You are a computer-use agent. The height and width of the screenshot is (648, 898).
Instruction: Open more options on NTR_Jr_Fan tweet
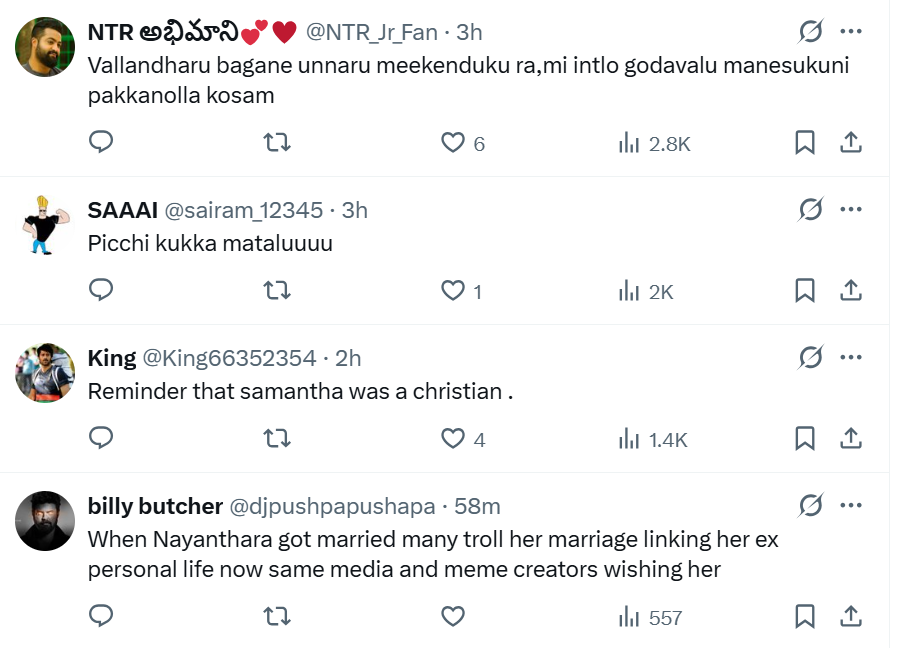[x=851, y=32]
